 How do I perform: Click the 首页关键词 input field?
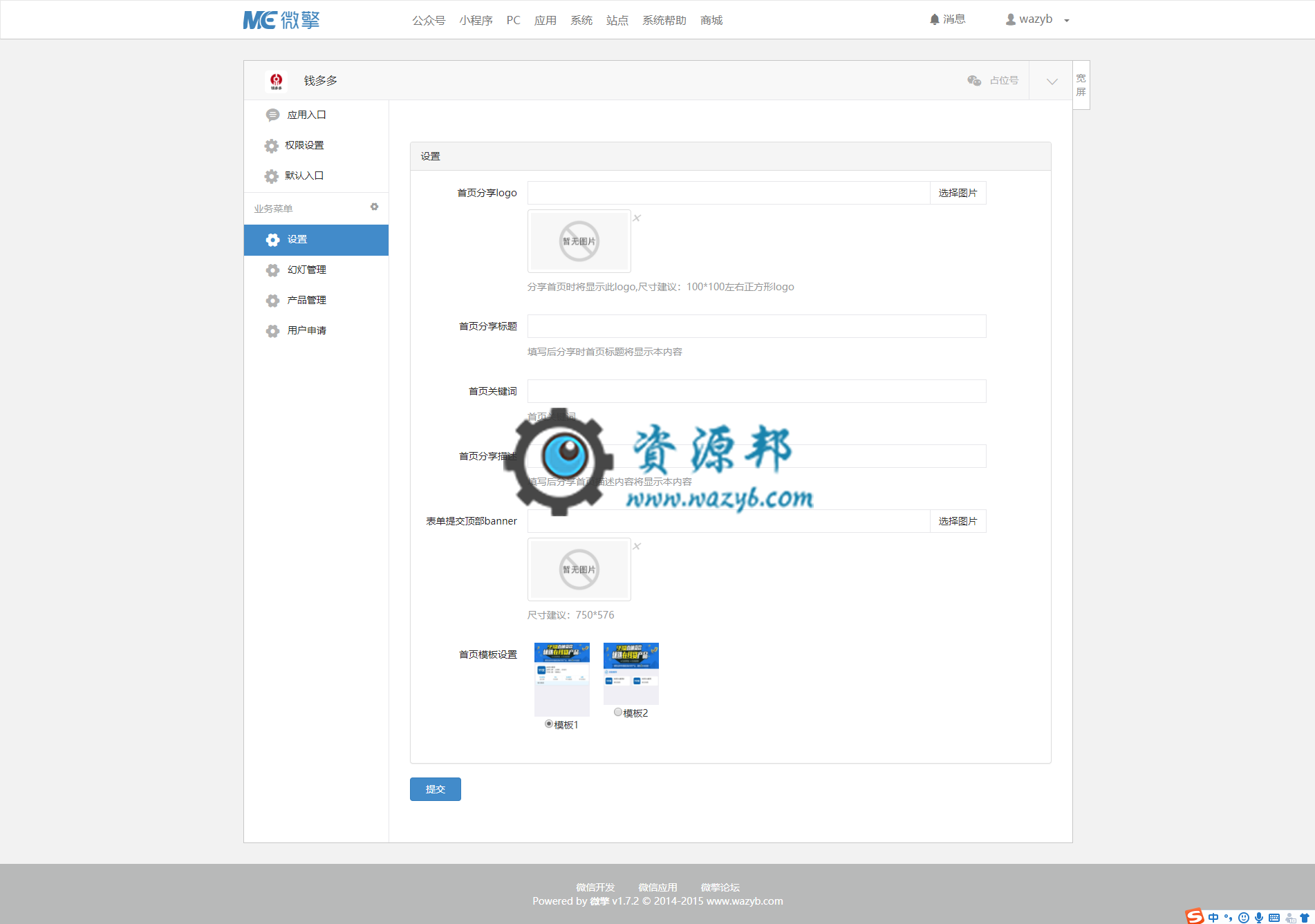[x=756, y=391]
